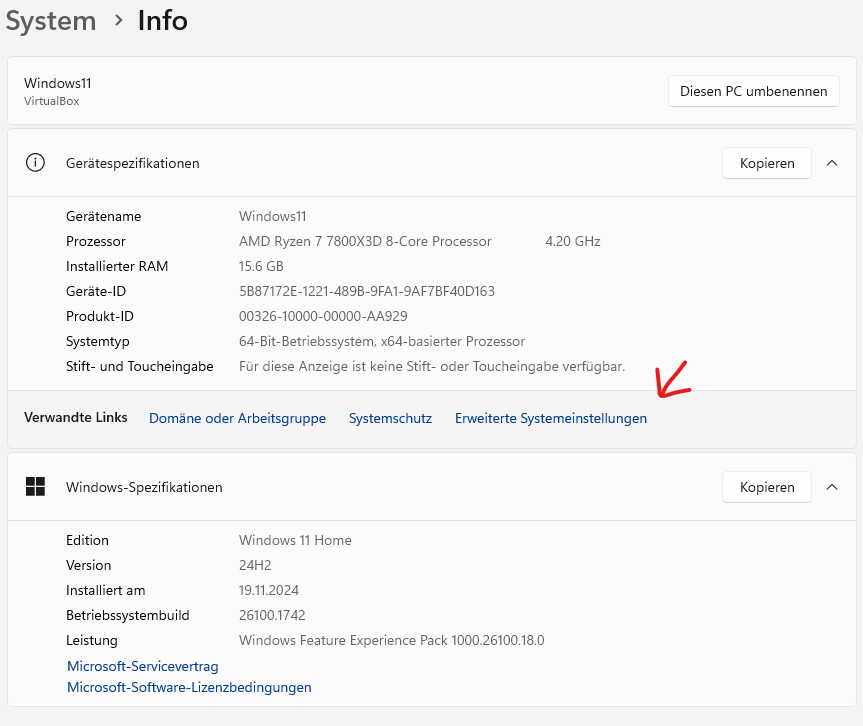The image size is (863, 726).
Task: Click PC name Windows11 in top card
Action: coord(58,83)
